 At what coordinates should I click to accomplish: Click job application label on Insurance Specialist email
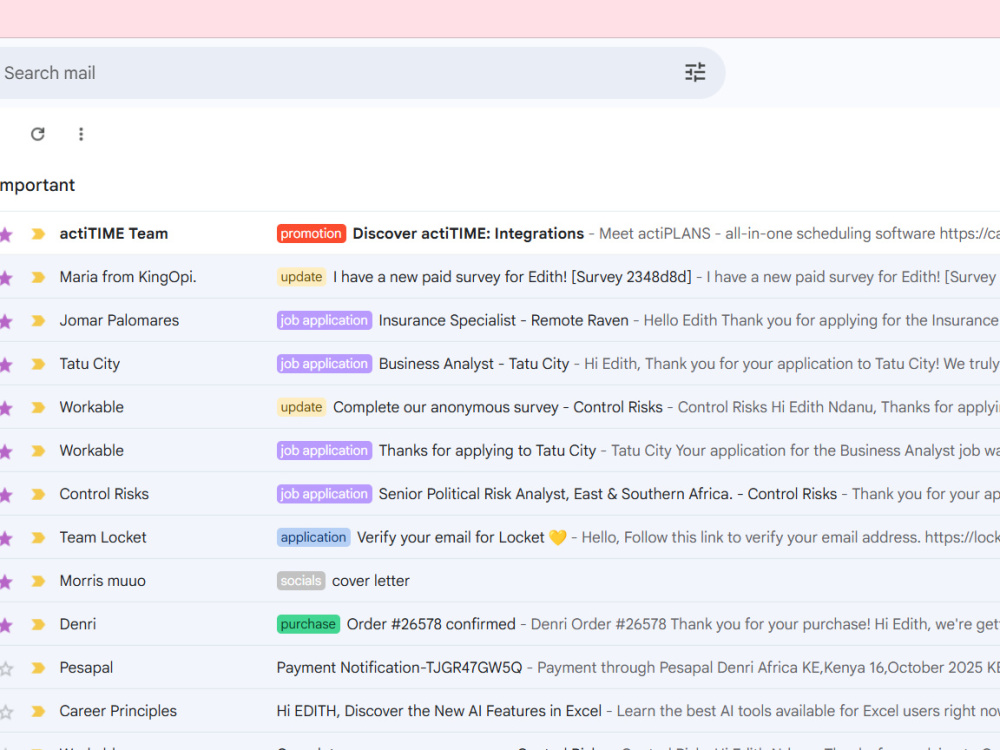324,320
